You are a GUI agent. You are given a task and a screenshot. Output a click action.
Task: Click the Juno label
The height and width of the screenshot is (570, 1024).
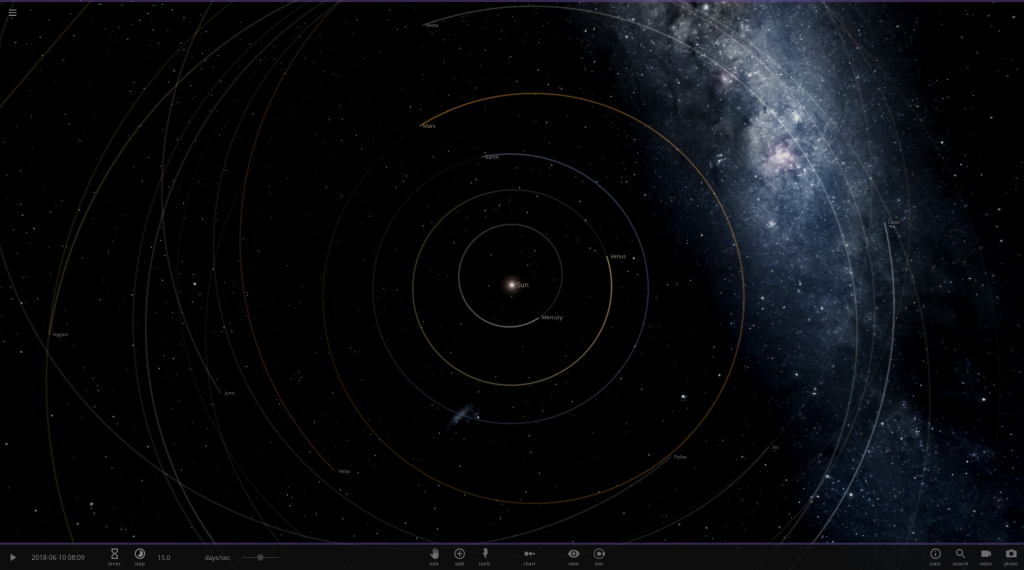point(229,393)
